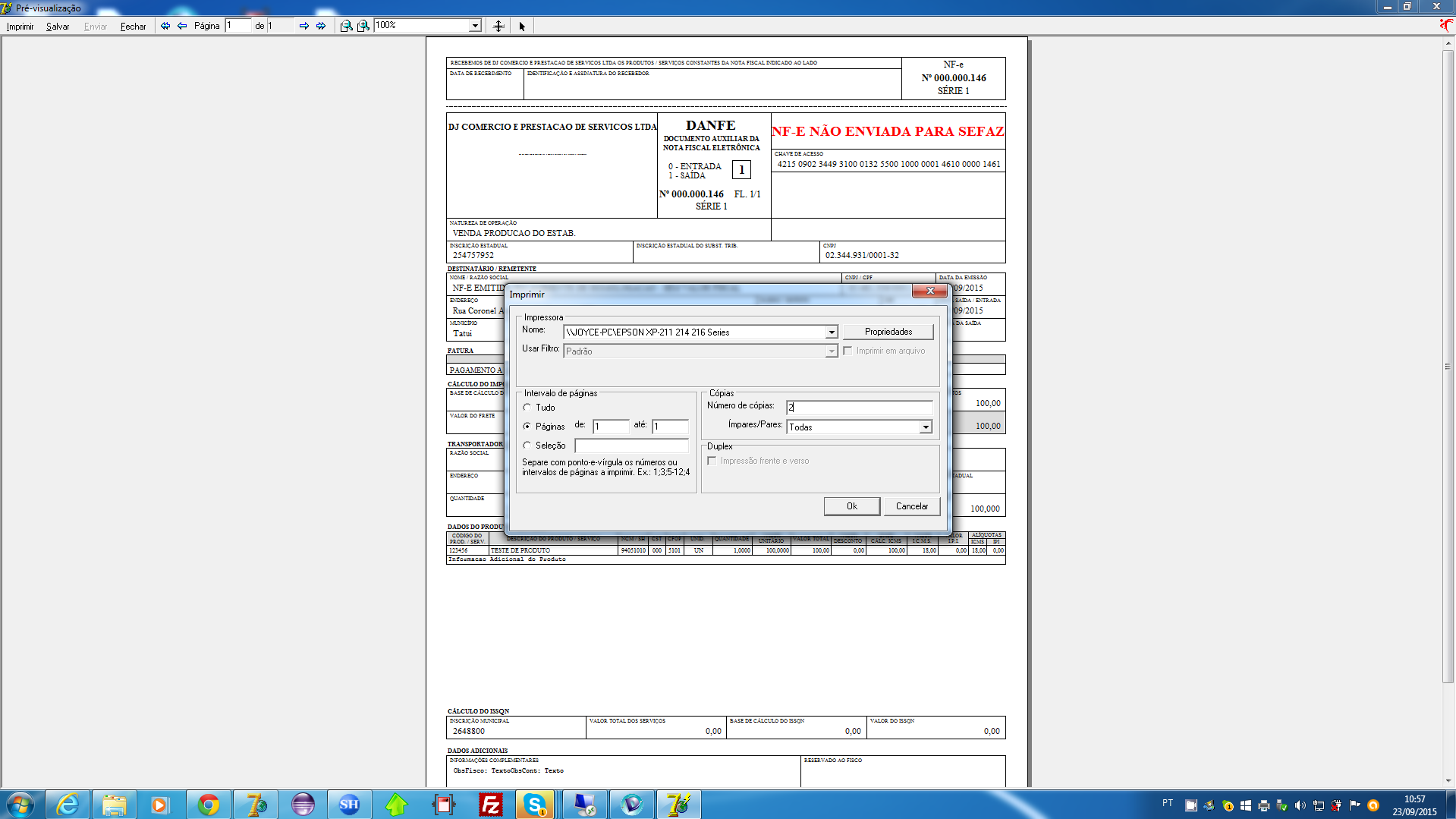Click the Cancelar button
The height and width of the screenshot is (819, 1456).
coord(912,506)
